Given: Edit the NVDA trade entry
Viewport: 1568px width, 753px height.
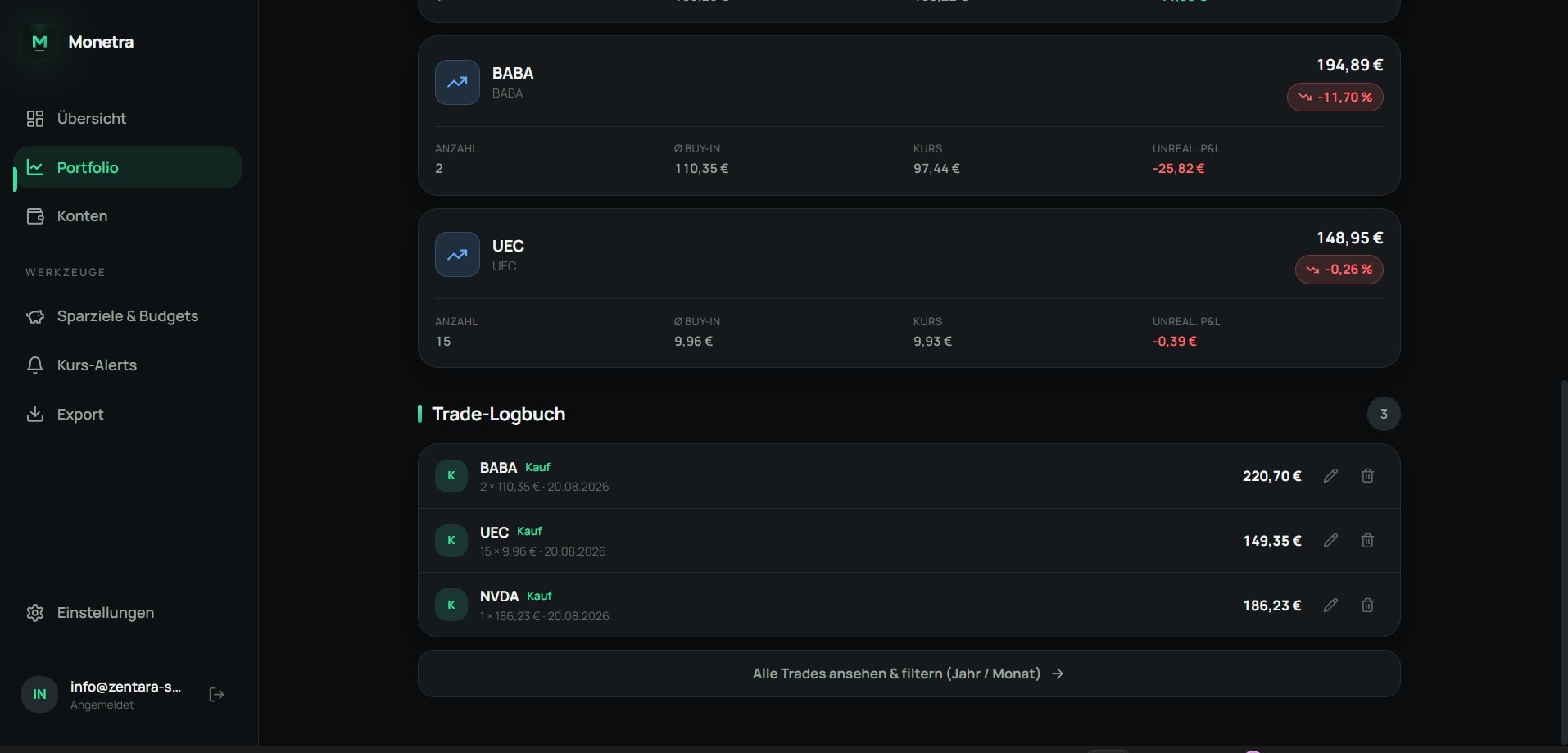Looking at the screenshot, I should 1330,606.
